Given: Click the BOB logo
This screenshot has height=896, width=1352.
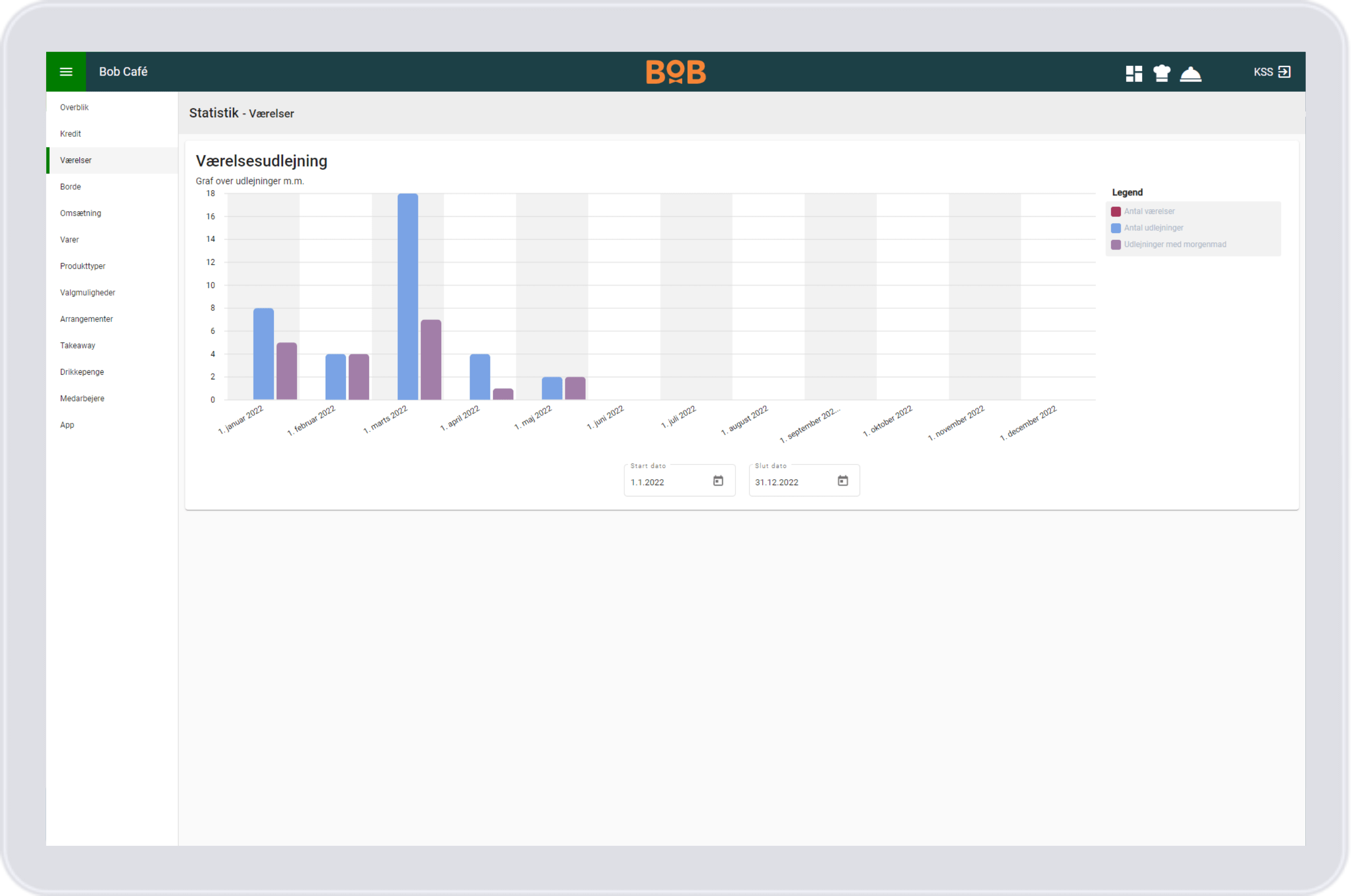Looking at the screenshot, I should coord(675,72).
